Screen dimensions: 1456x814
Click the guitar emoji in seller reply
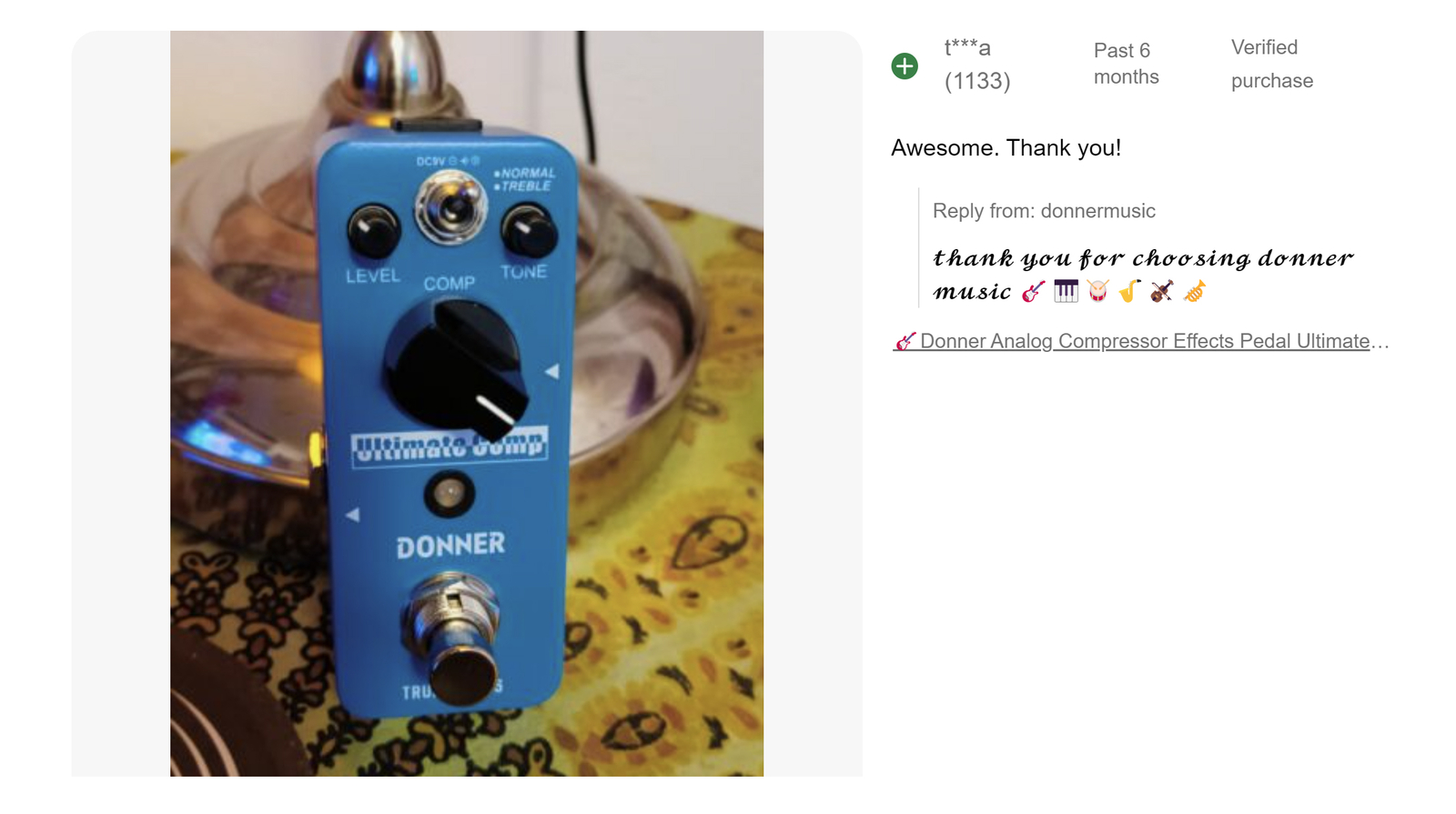click(1033, 291)
